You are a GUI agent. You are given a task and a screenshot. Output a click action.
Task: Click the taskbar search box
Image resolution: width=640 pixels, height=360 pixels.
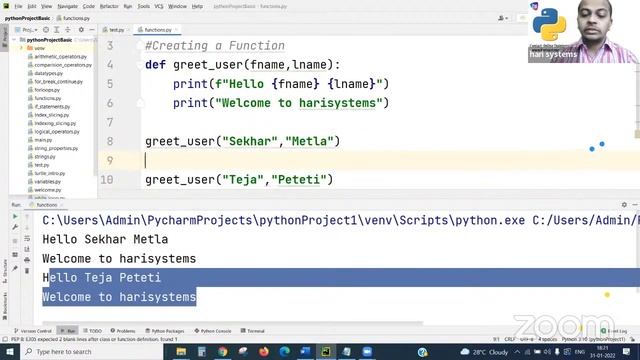pyautogui.click(x=91, y=352)
